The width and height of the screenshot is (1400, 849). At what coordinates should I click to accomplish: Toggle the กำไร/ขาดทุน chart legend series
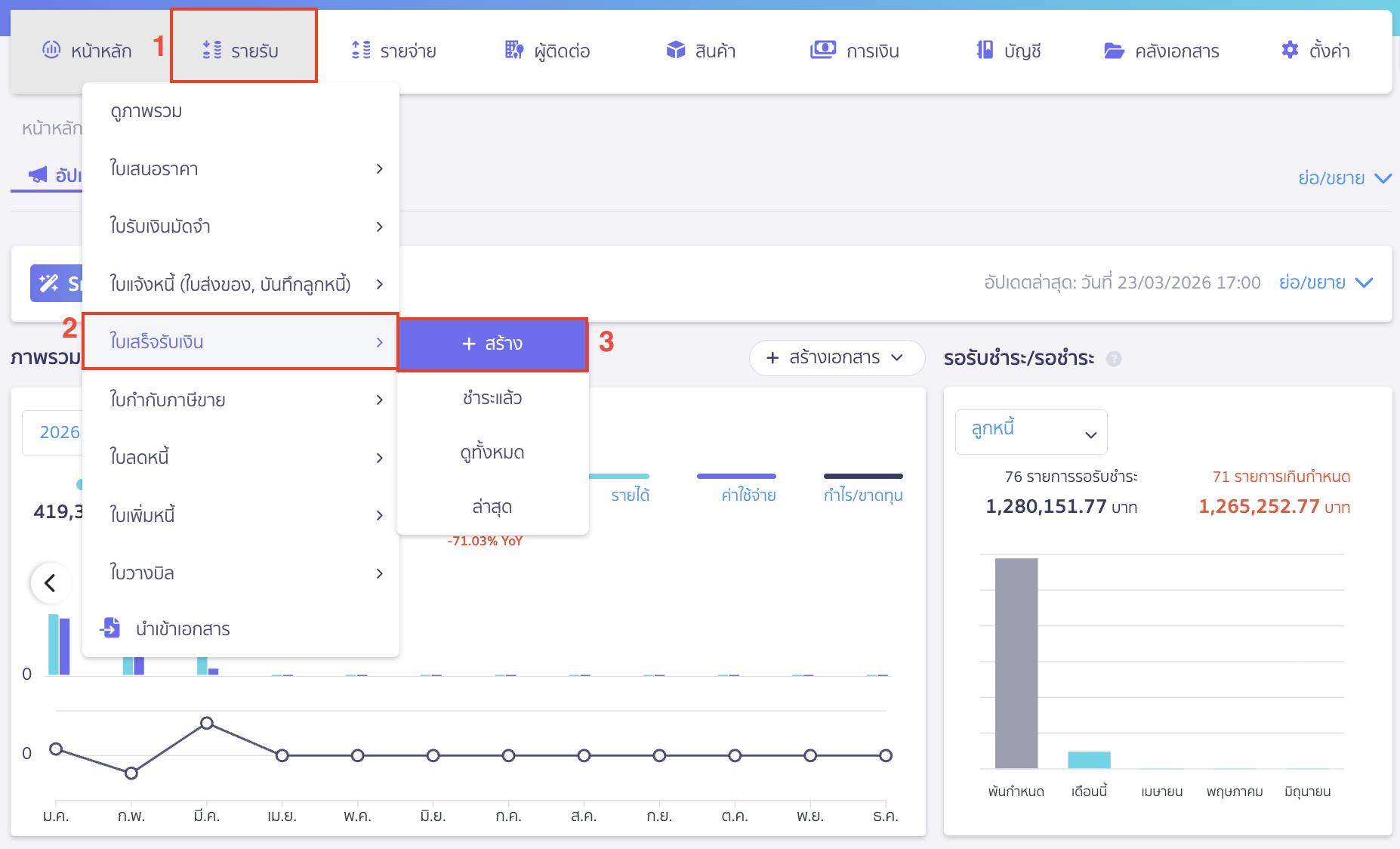point(862,495)
